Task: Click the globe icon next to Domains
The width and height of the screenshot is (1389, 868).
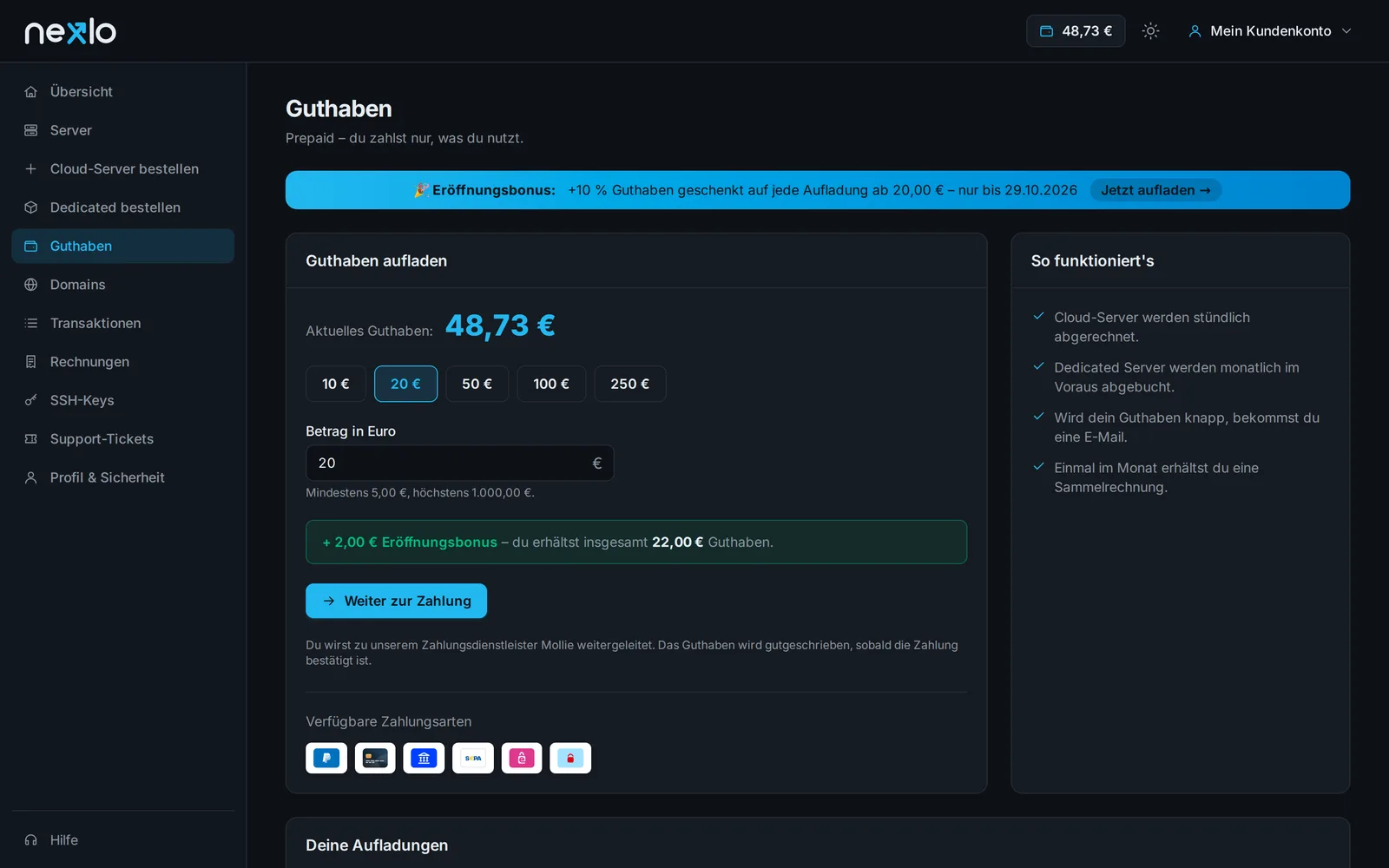Action: coord(31,285)
